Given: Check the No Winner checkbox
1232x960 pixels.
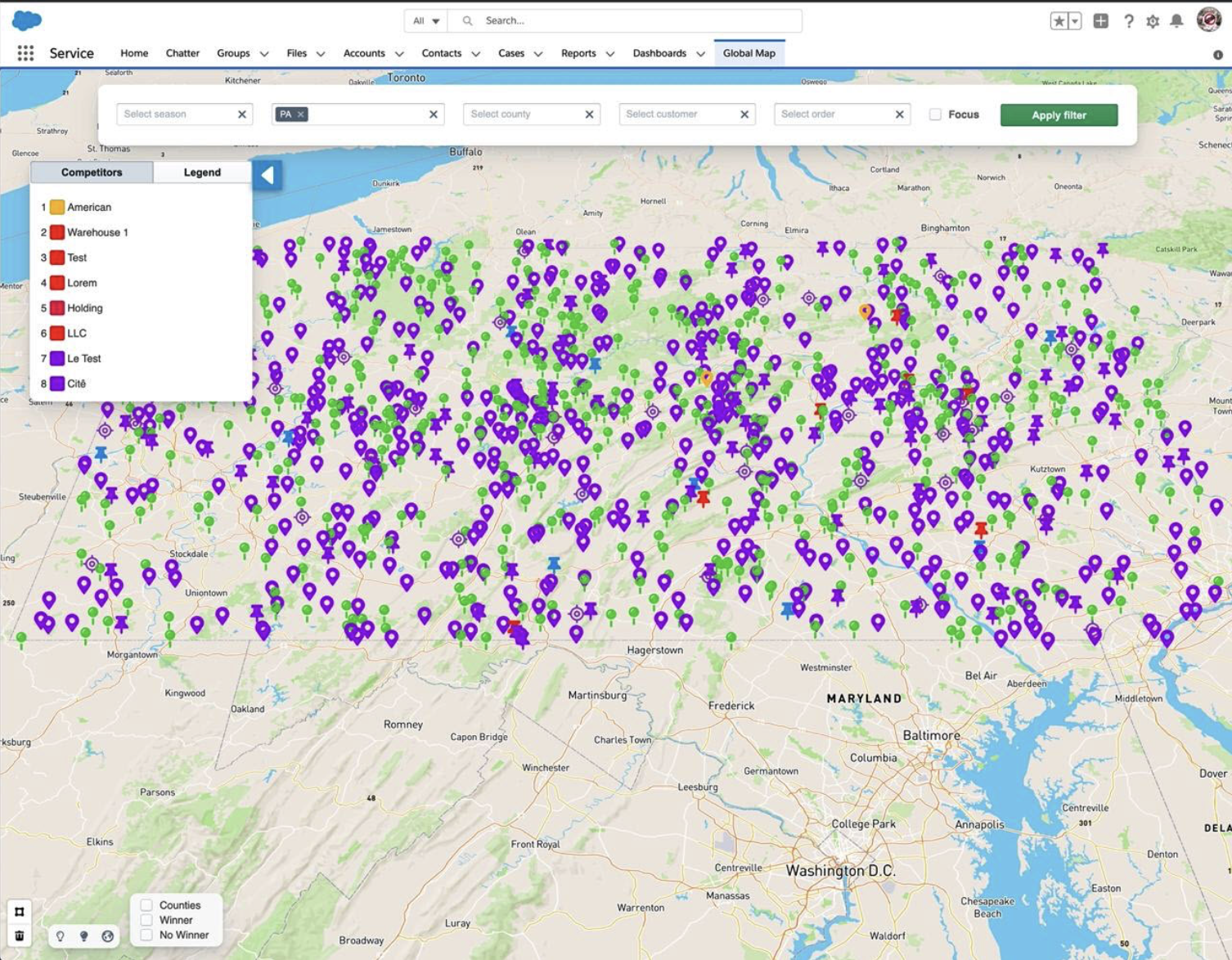Looking at the screenshot, I should [146, 935].
